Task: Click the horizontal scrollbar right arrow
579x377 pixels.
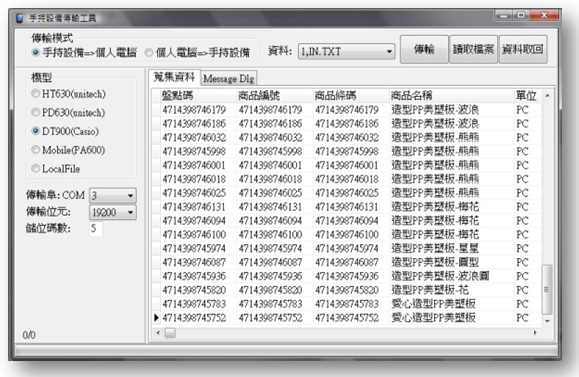Action: (535, 333)
